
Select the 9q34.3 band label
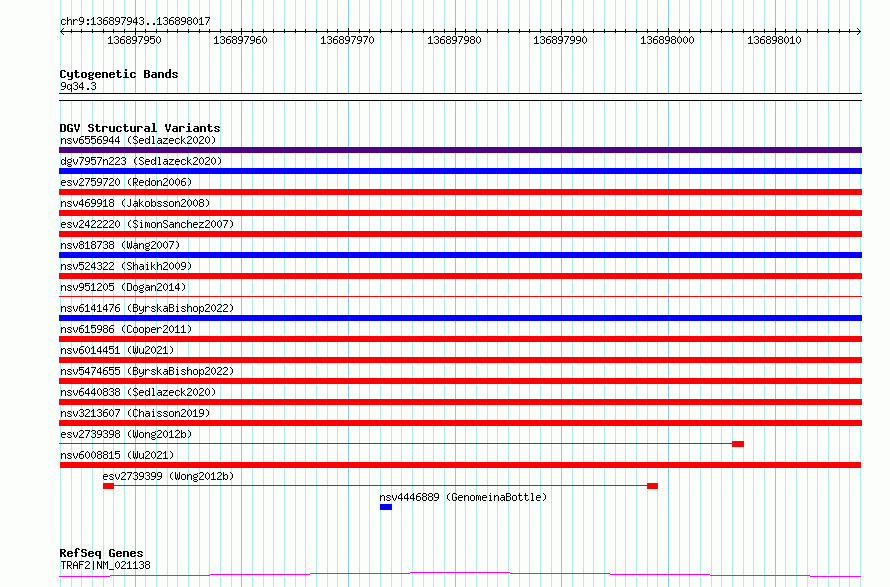(x=78, y=86)
